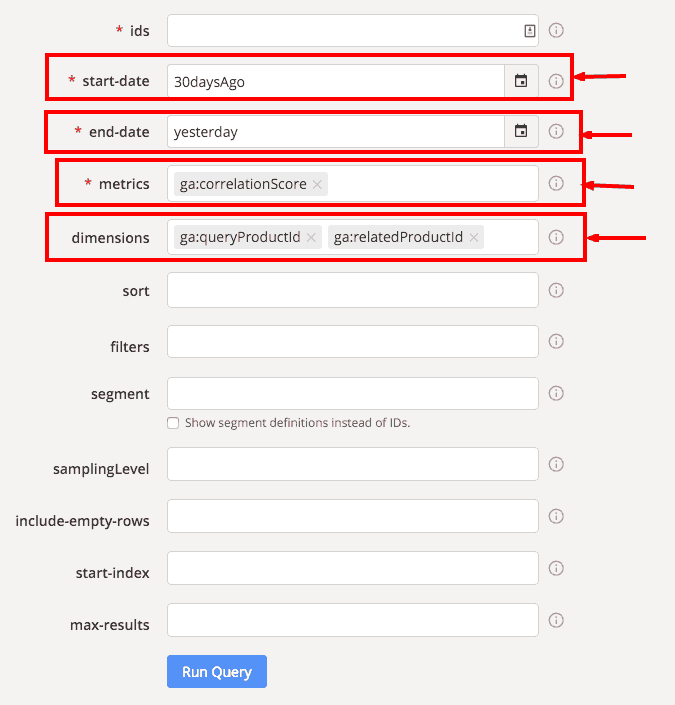Screen dimensions: 675x705
Task: Click the max-results field label
Action: [x=110, y=625]
